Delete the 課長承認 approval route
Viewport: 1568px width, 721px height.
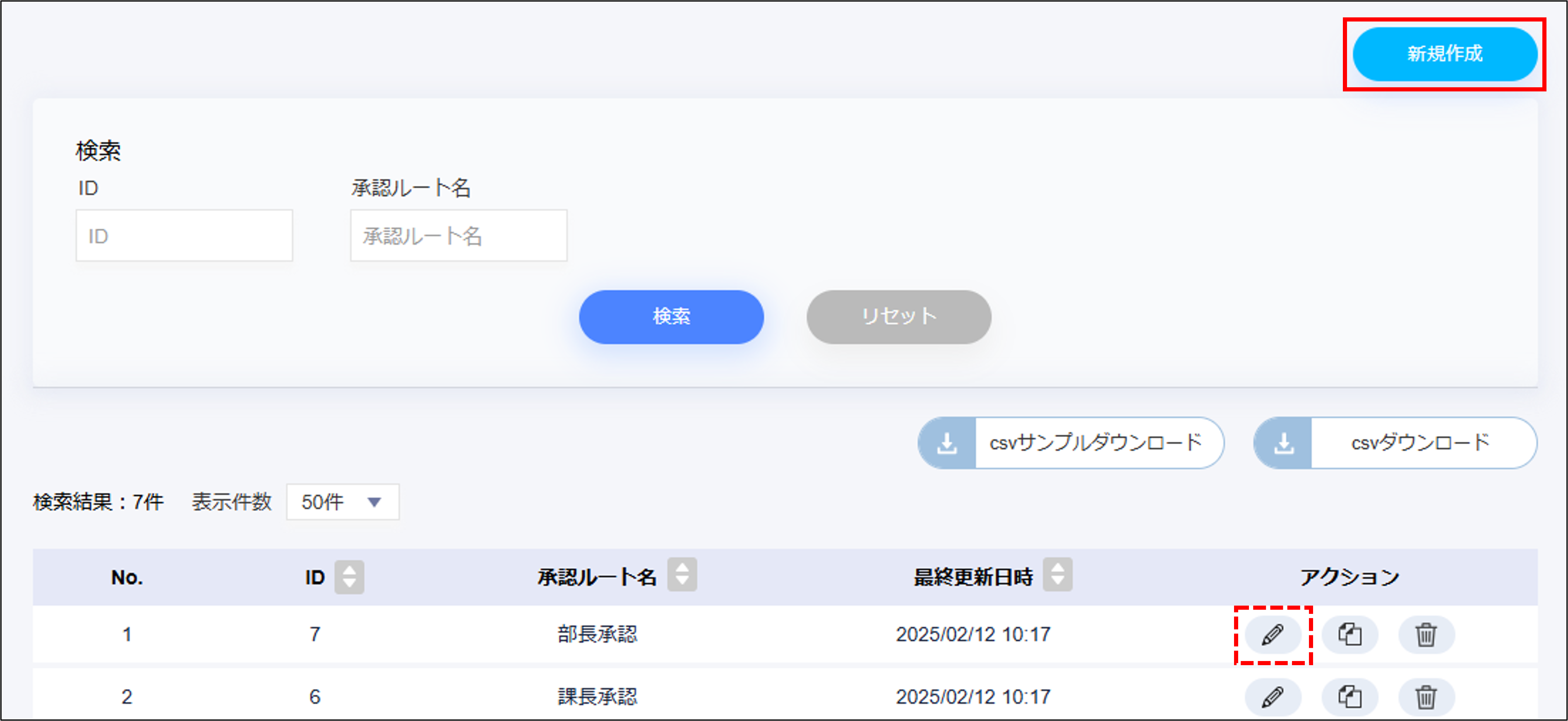point(1426,696)
